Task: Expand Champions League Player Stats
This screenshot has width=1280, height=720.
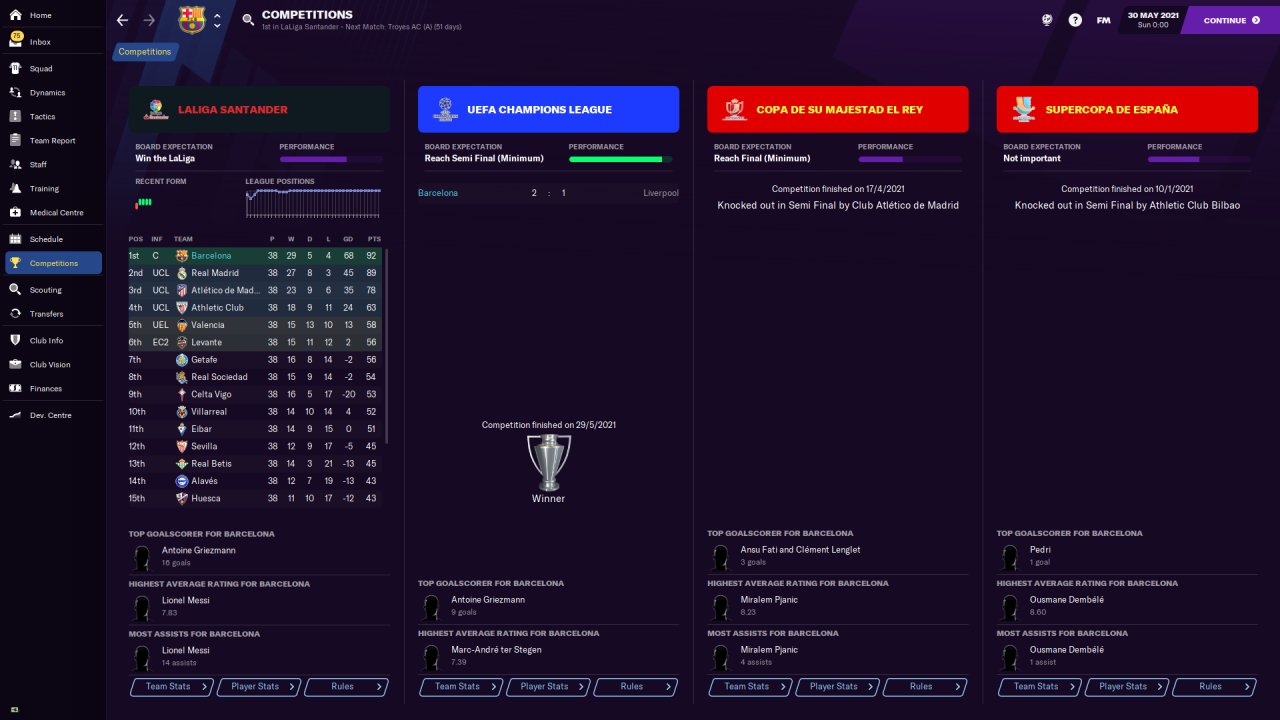Action: [547, 687]
